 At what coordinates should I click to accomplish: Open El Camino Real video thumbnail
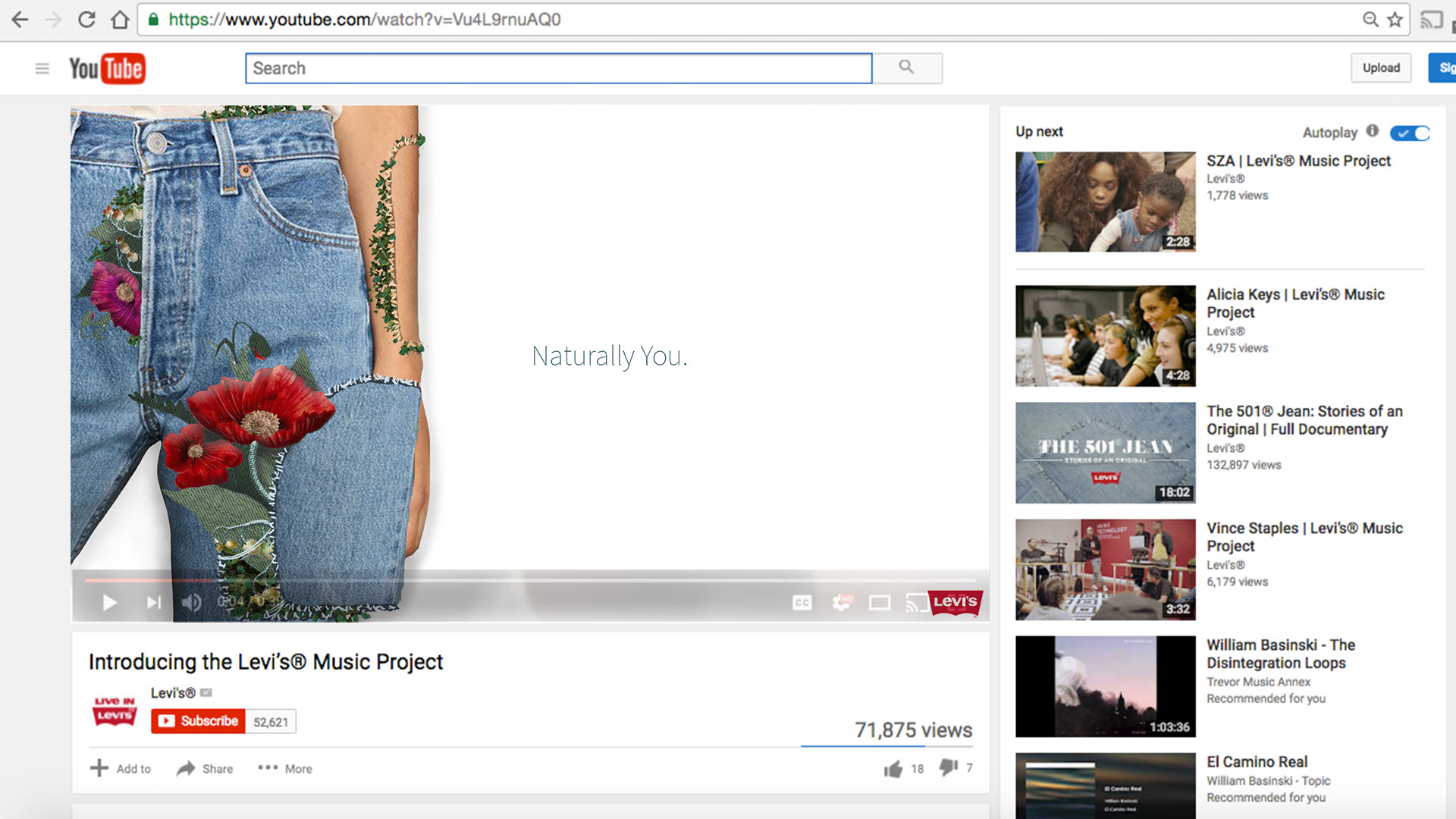tap(1106, 786)
